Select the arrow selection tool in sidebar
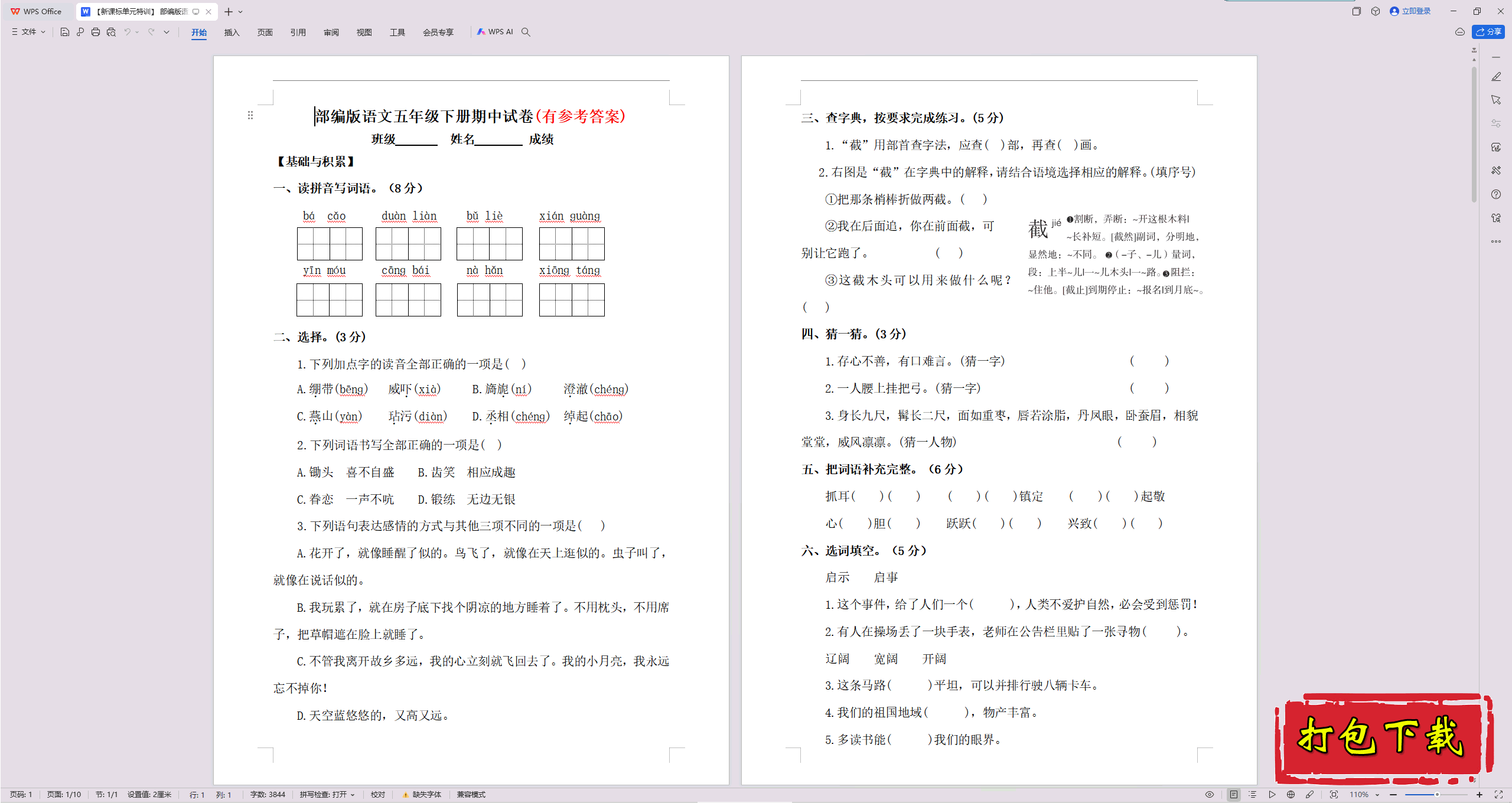The height and width of the screenshot is (803, 1512). pos(1496,100)
